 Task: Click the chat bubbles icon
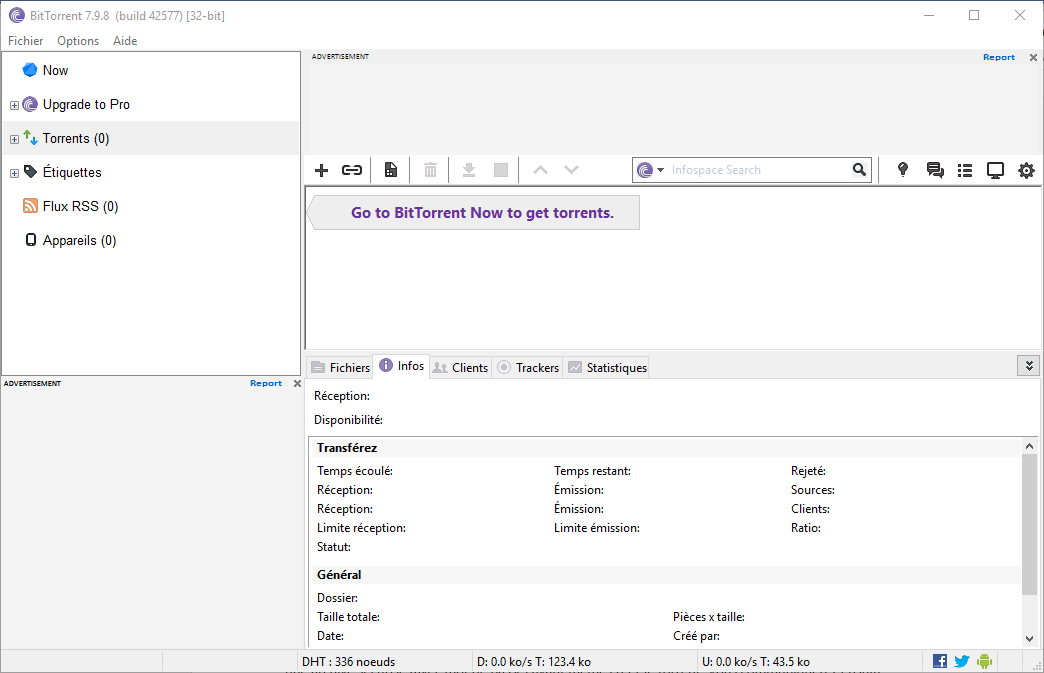click(935, 170)
